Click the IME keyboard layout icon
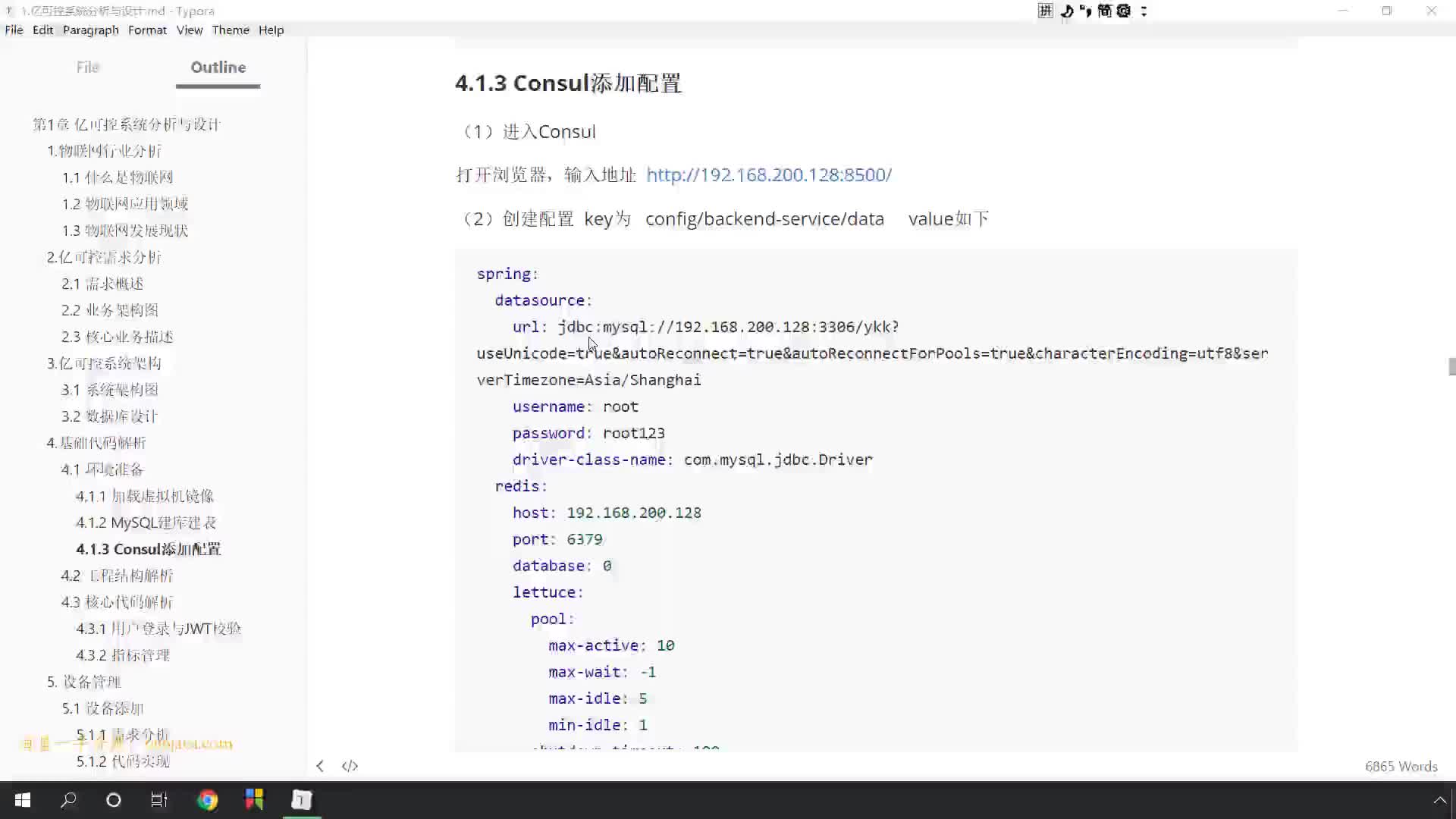 point(1045,11)
